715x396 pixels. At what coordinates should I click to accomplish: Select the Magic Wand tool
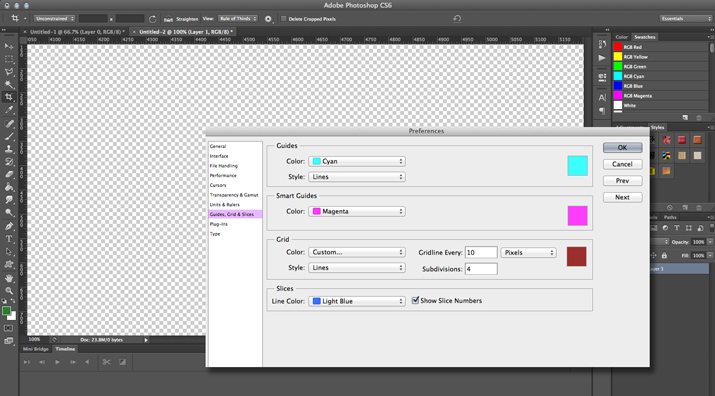tap(9, 85)
